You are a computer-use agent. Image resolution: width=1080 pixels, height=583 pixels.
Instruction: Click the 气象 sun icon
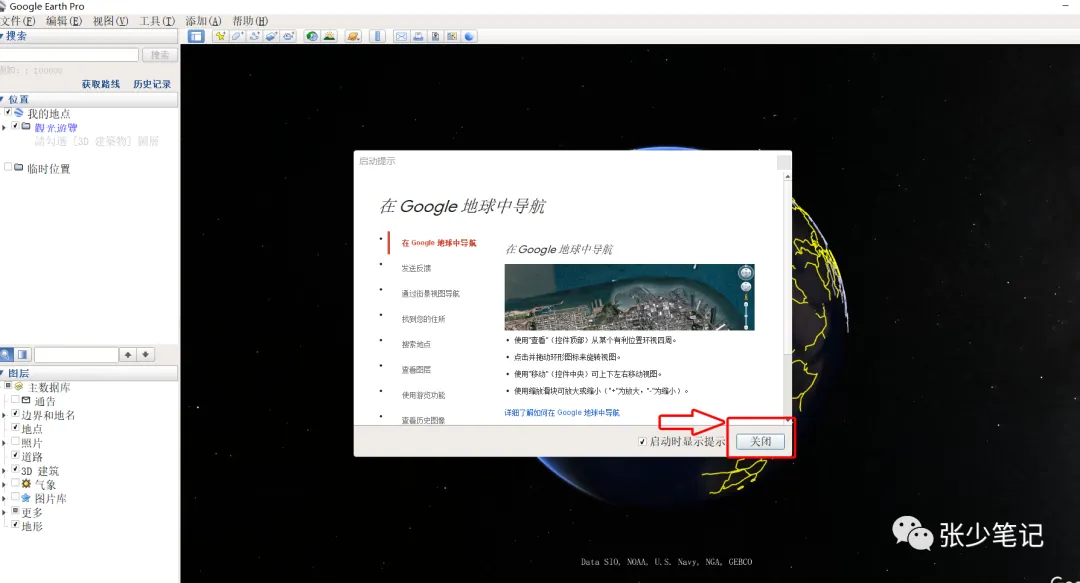tap(26, 484)
